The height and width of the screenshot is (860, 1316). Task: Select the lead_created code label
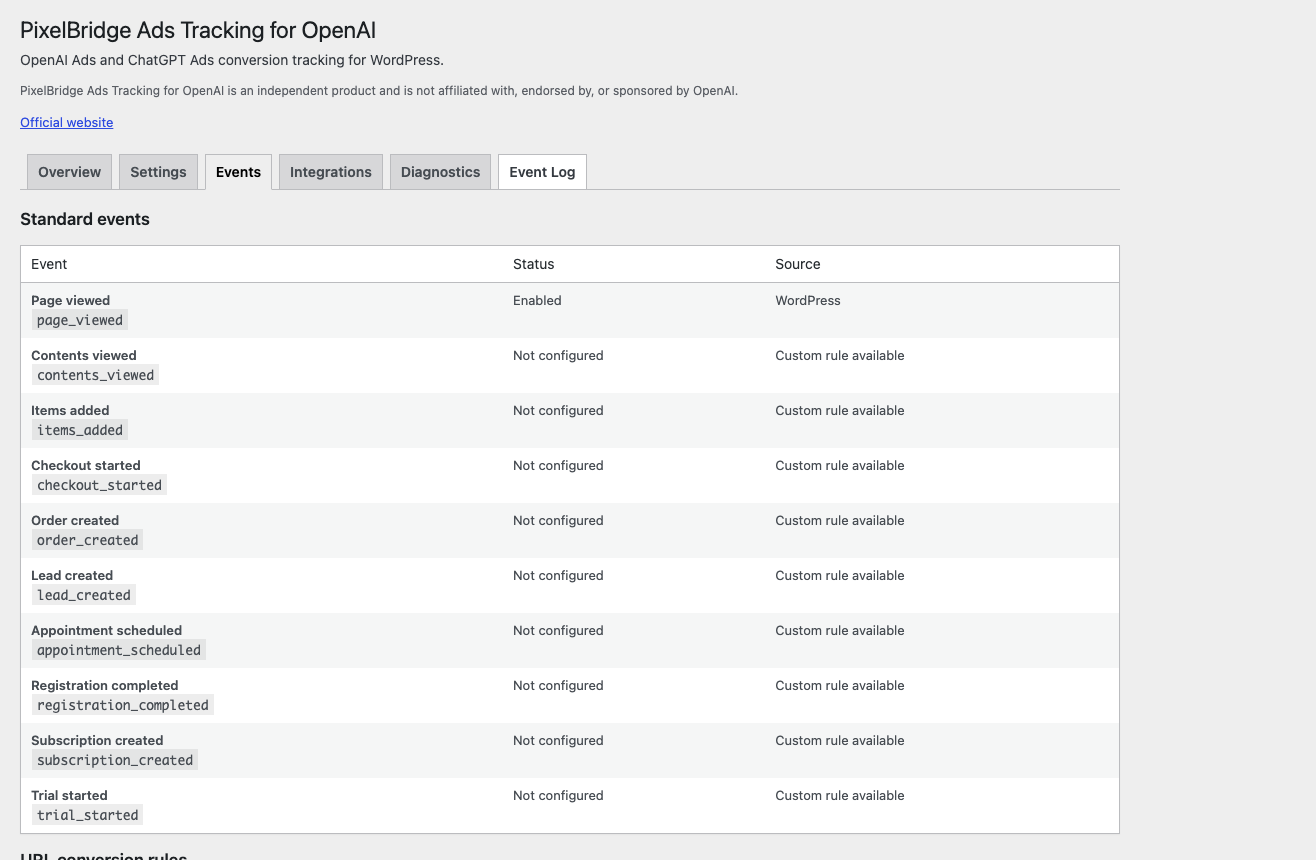click(x=84, y=595)
